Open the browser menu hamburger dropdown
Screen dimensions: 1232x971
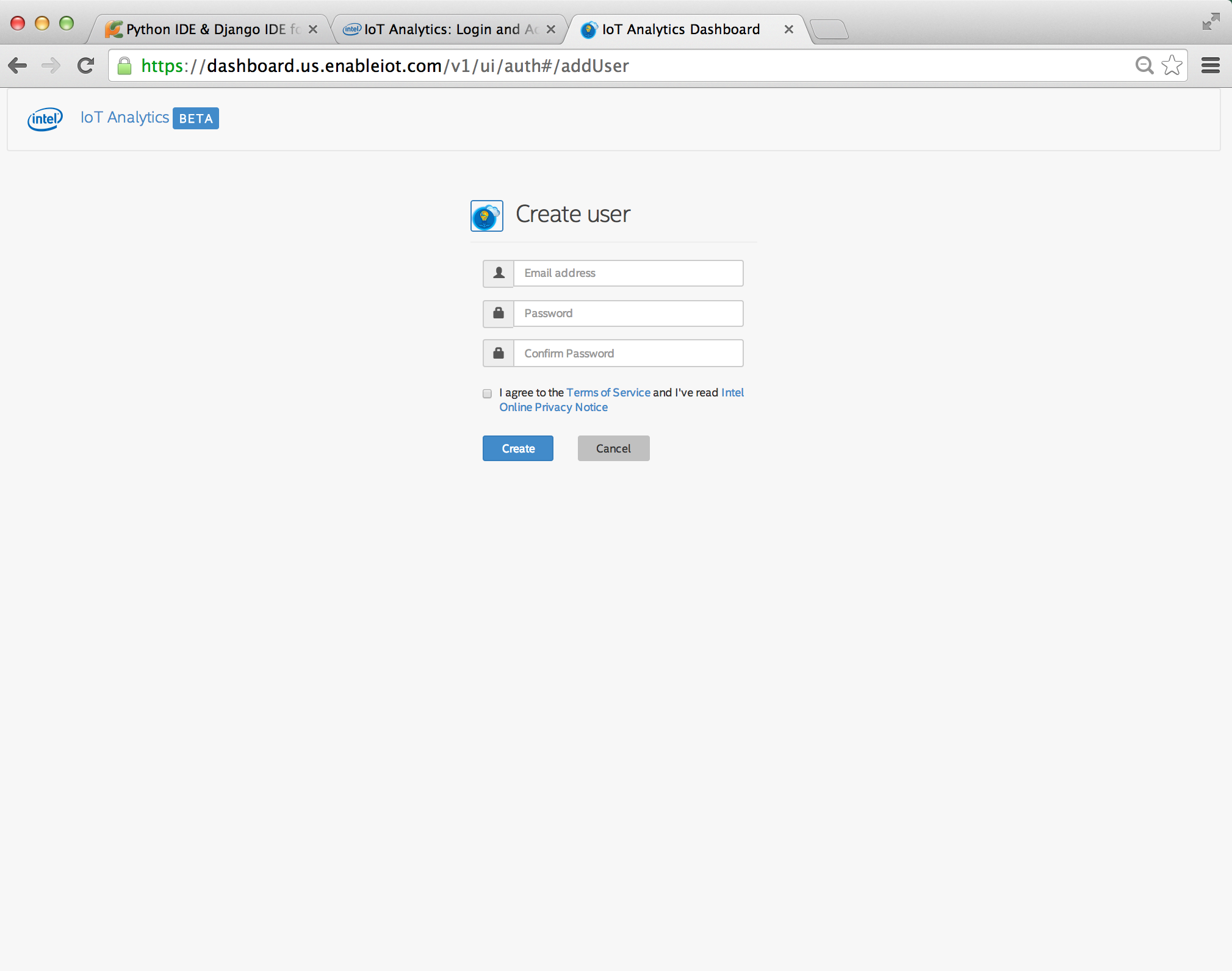click(x=1210, y=65)
